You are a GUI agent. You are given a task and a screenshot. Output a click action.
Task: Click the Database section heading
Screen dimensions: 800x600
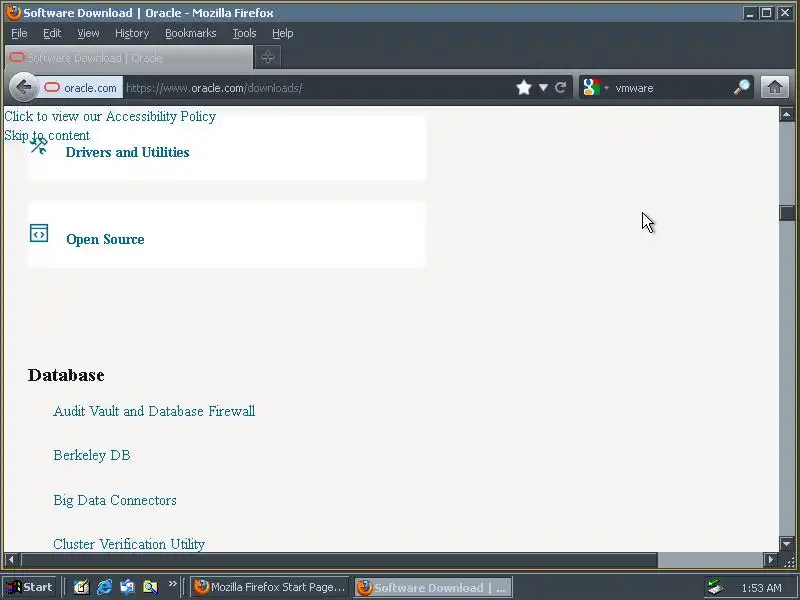pyautogui.click(x=66, y=375)
